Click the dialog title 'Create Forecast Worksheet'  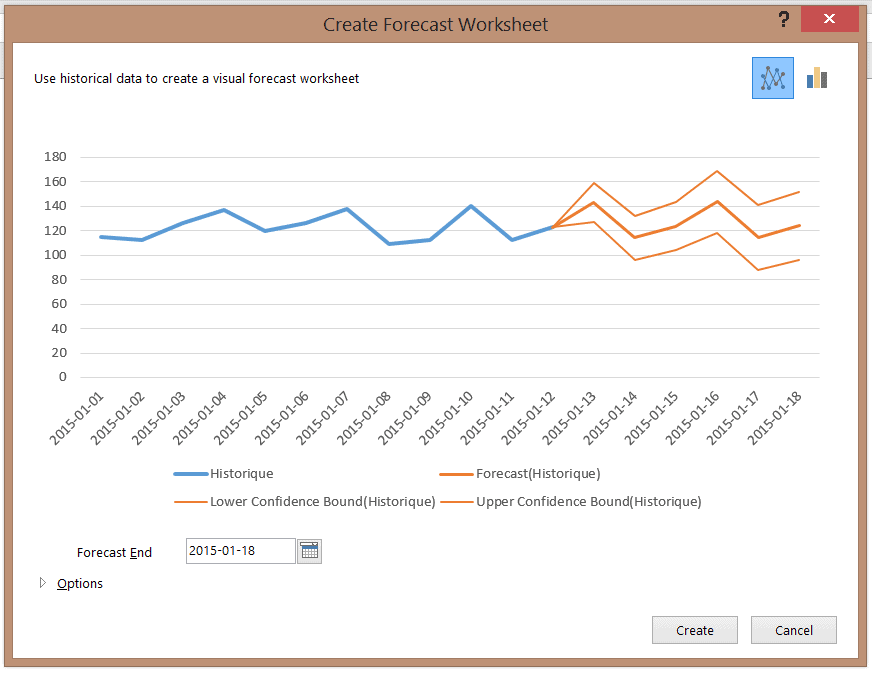[x=435, y=24]
